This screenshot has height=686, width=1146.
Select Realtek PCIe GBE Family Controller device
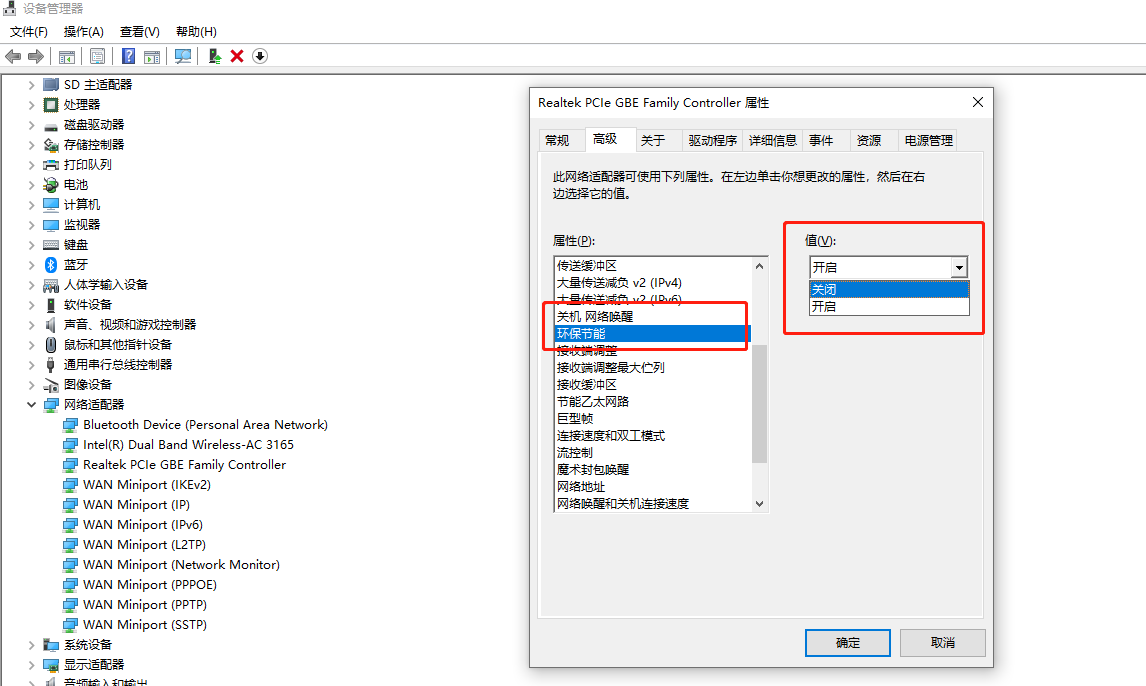[x=184, y=465]
